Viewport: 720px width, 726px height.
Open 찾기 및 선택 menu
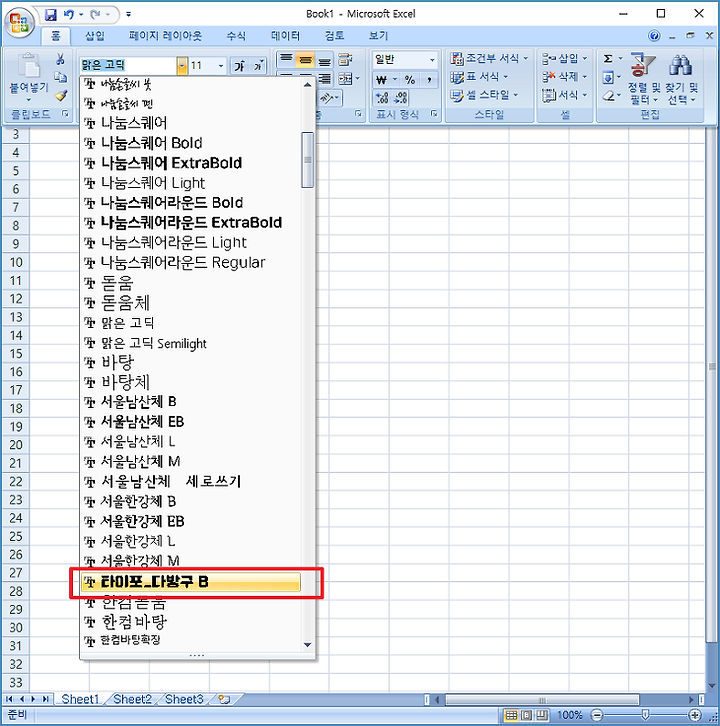point(681,79)
